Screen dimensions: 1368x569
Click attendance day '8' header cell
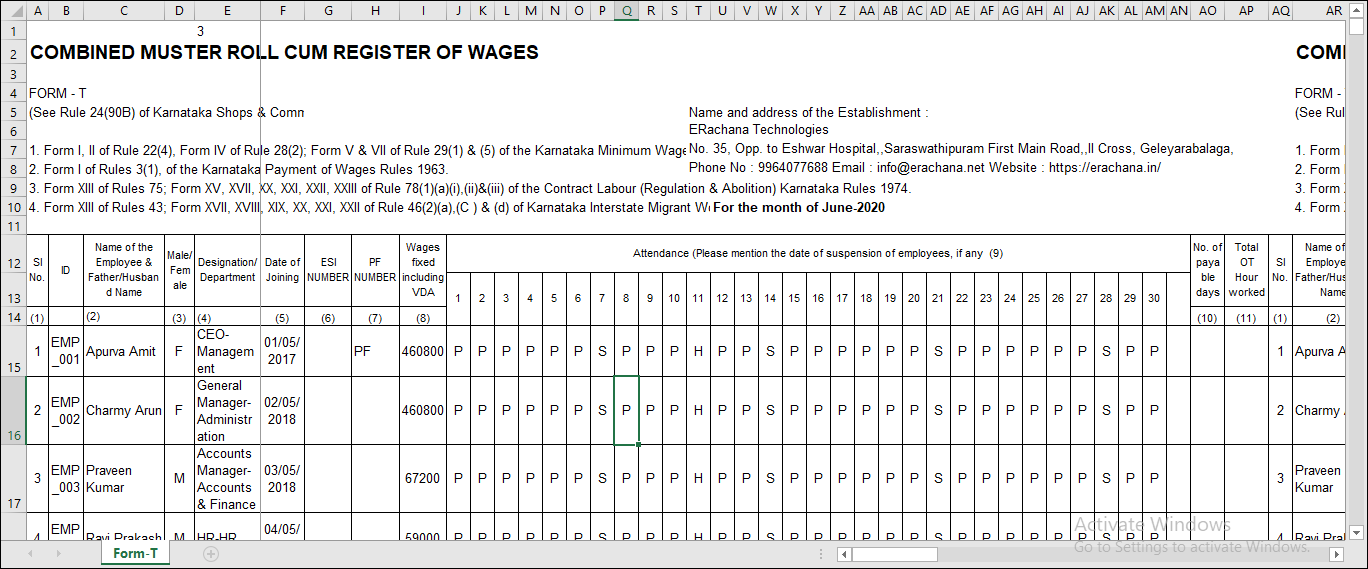click(626, 298)
